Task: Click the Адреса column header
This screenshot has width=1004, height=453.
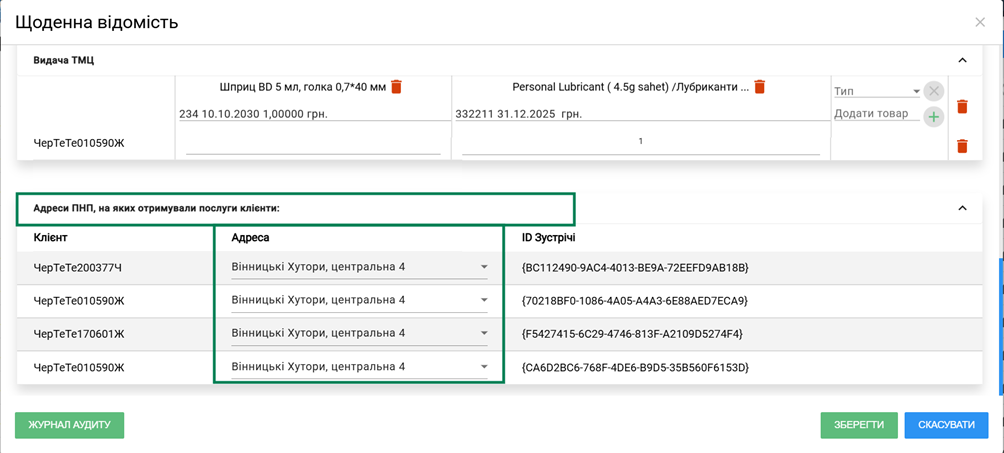Action: click(250, 238)
